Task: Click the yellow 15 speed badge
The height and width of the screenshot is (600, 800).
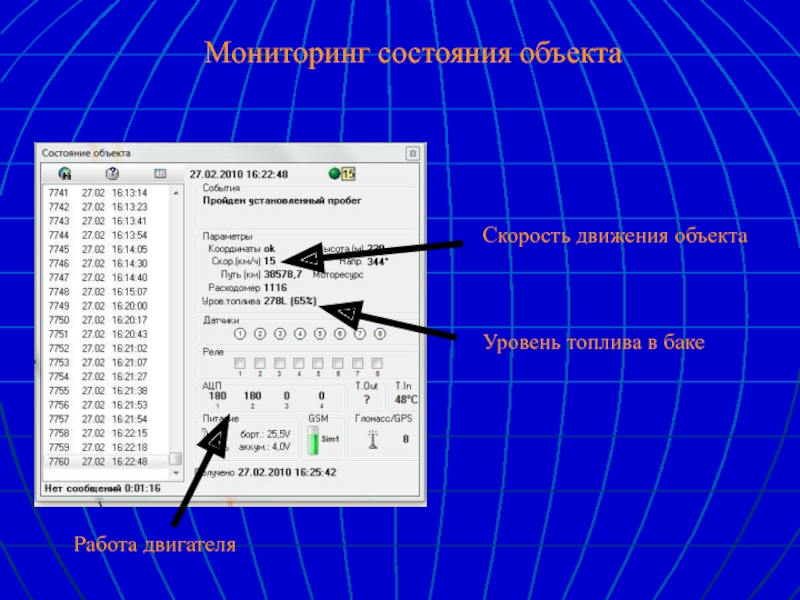Action: pos(348,174)
